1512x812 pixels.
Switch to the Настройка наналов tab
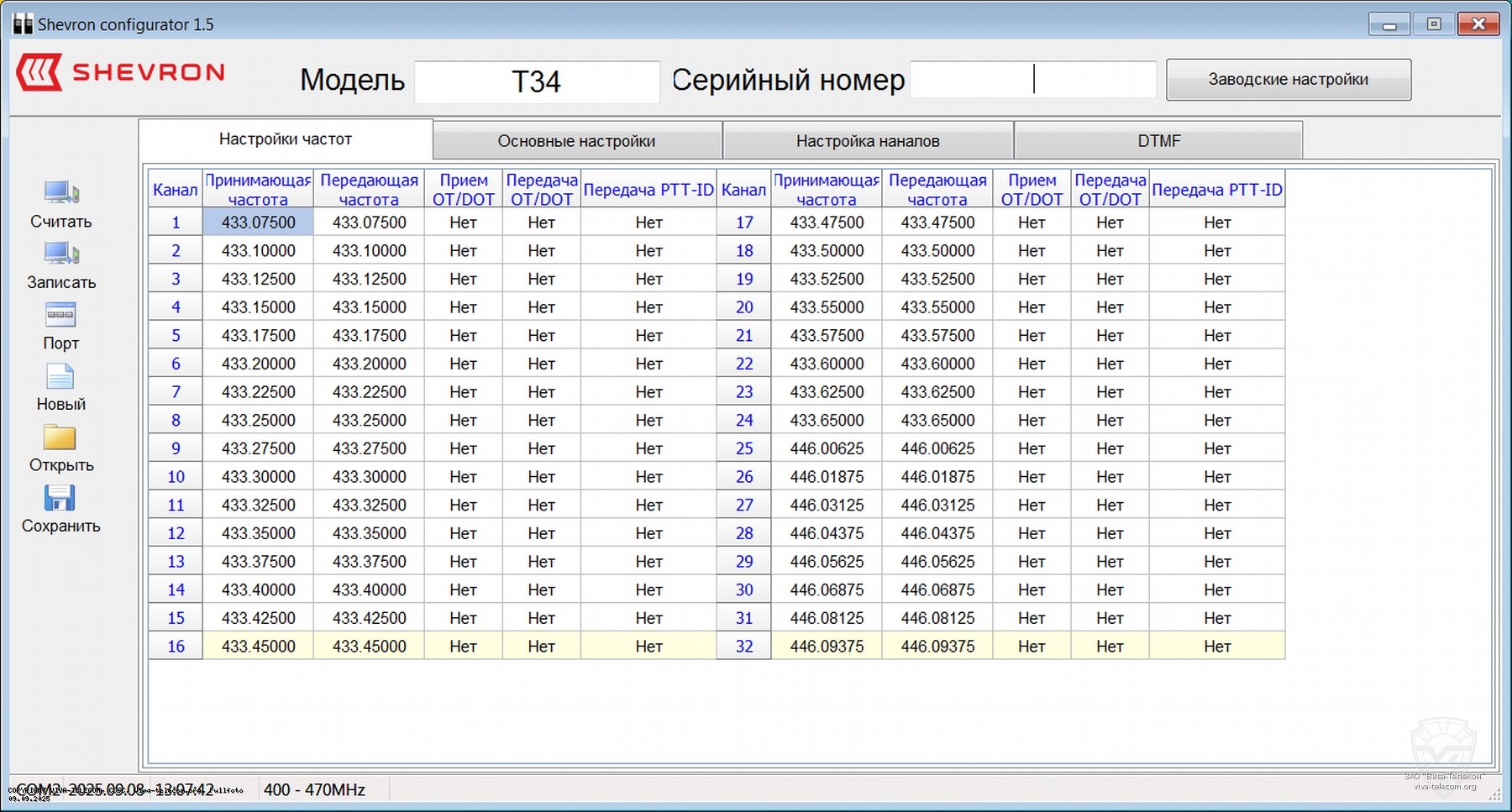(x=868, y=140)
